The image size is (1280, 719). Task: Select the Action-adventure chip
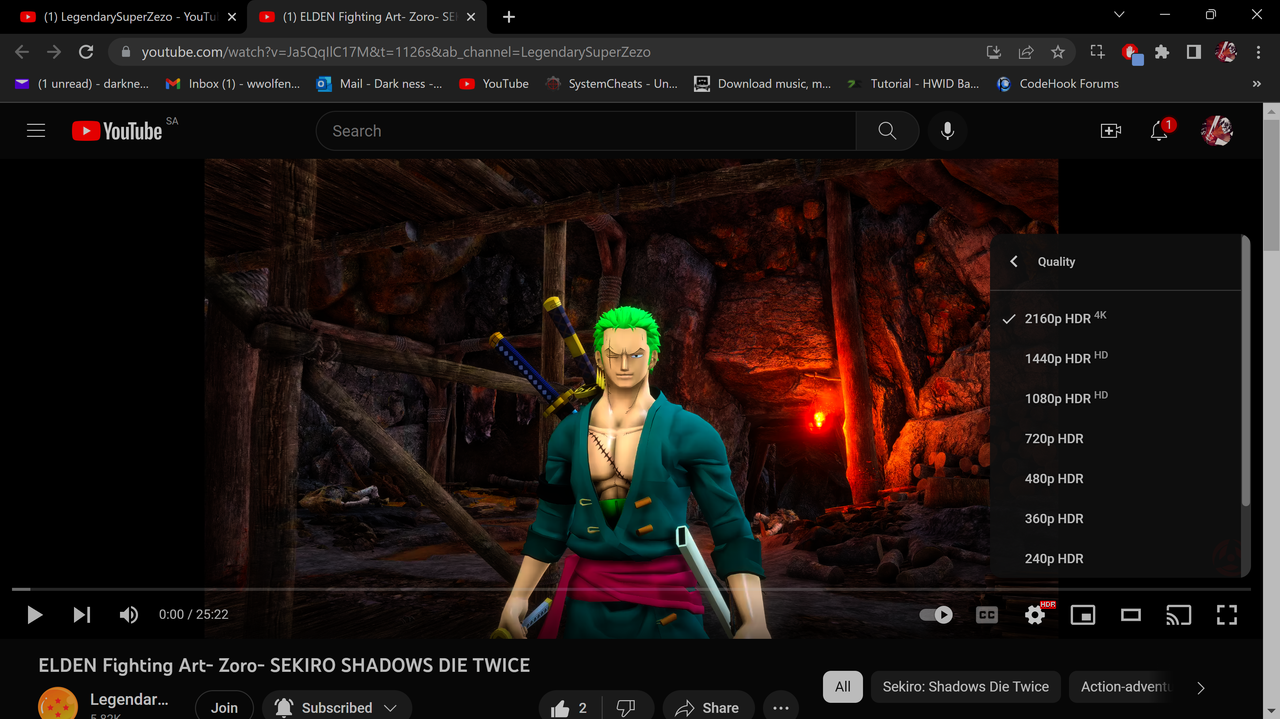pyautogui.click(x=1125, y=687)
